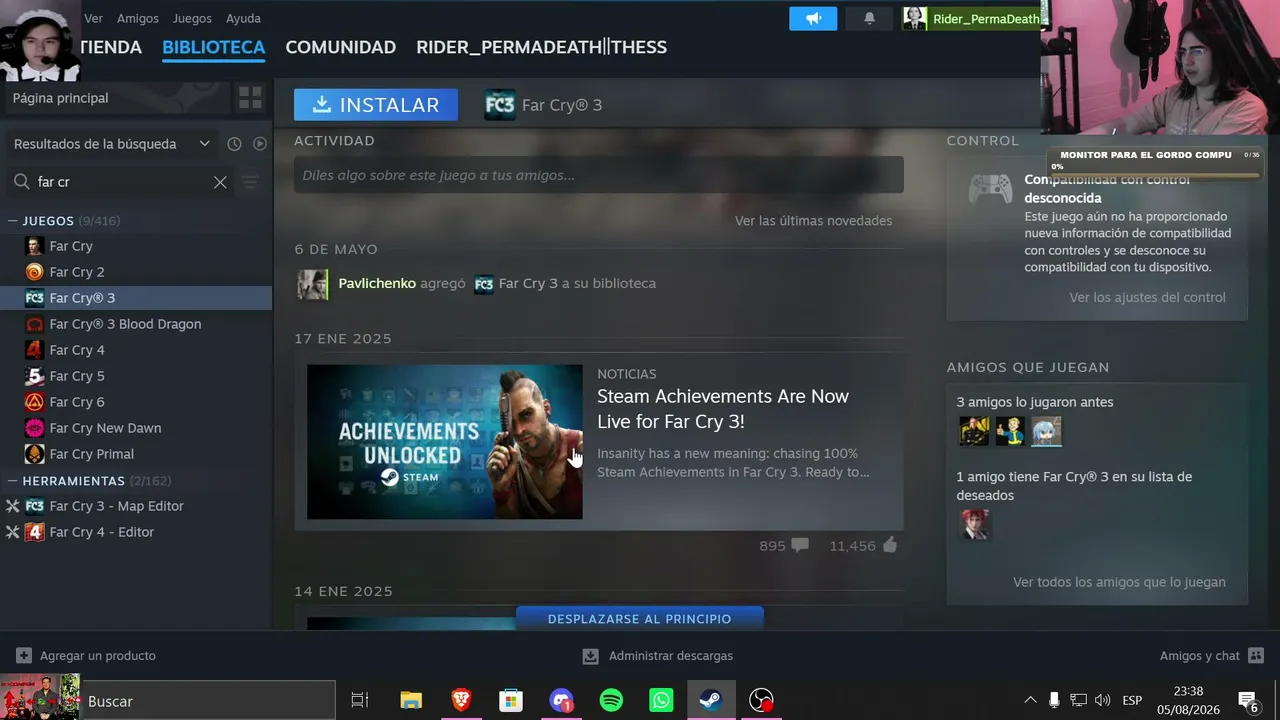
Task: View the 895 comments on the news post
Action: point(784,546)
